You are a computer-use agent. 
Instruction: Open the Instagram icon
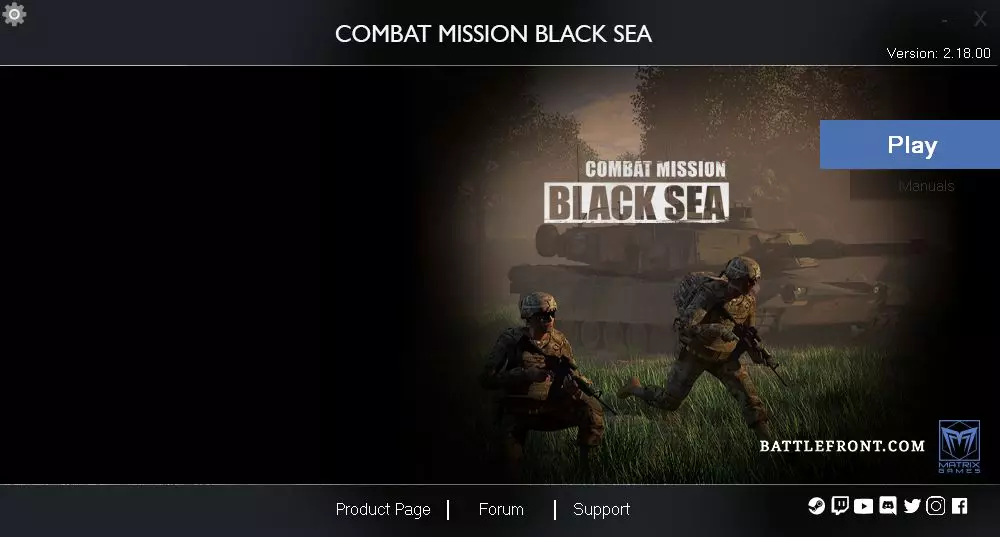click(936, 506)
